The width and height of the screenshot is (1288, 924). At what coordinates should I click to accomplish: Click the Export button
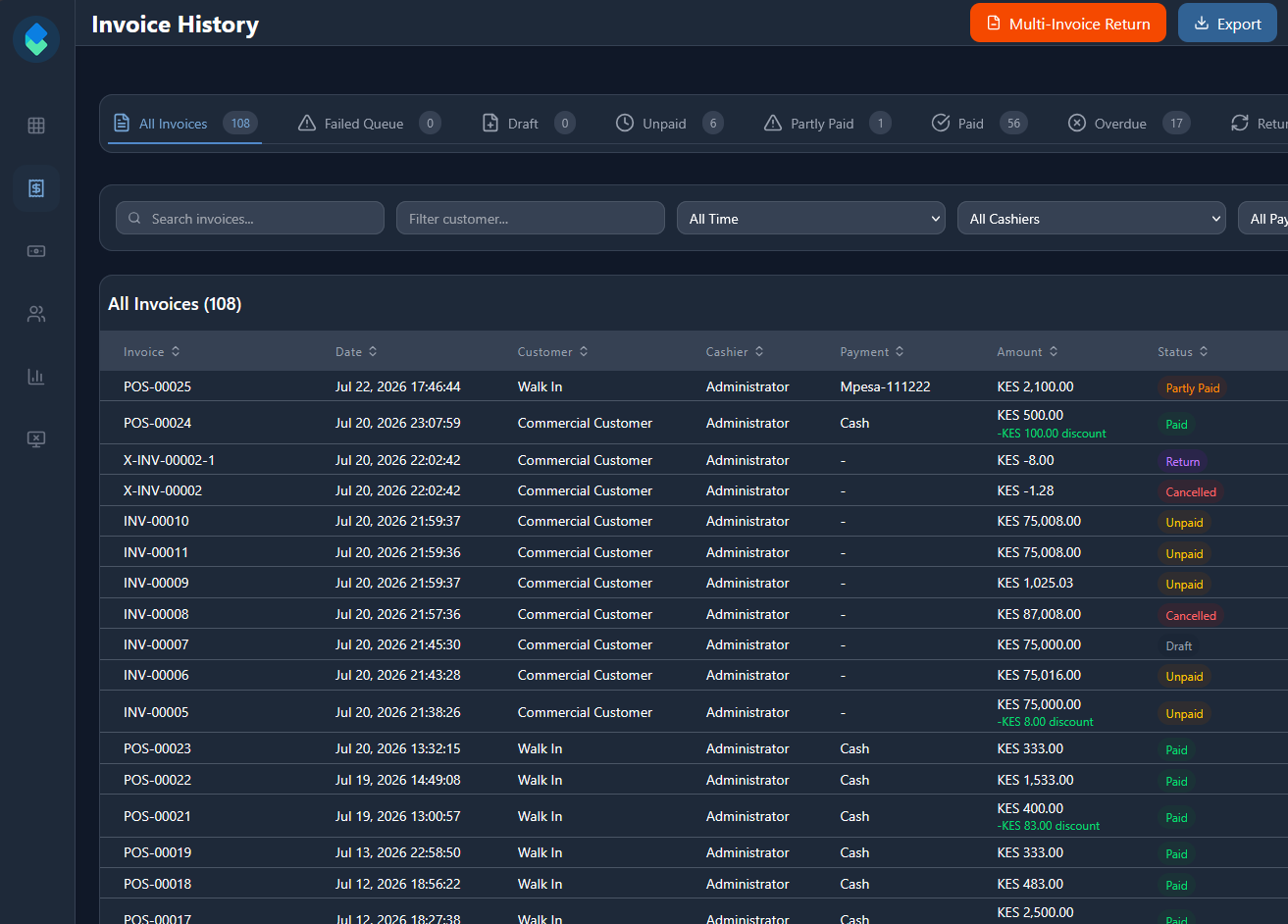click(1227, 23)
